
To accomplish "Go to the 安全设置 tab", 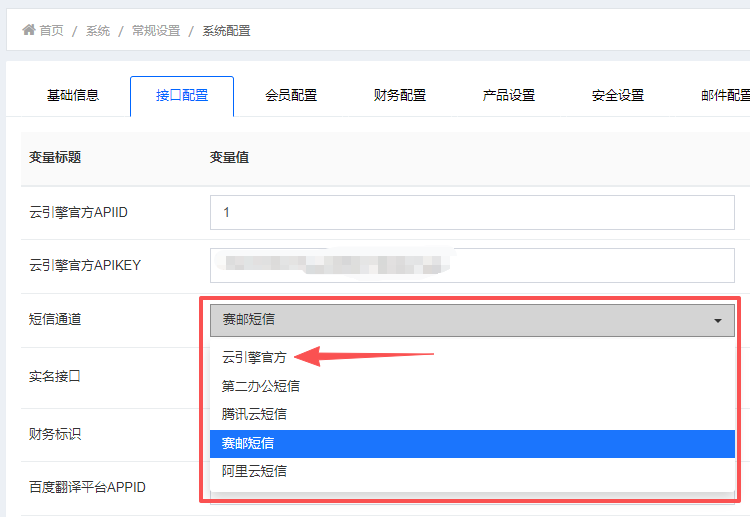I will point(618,96).
